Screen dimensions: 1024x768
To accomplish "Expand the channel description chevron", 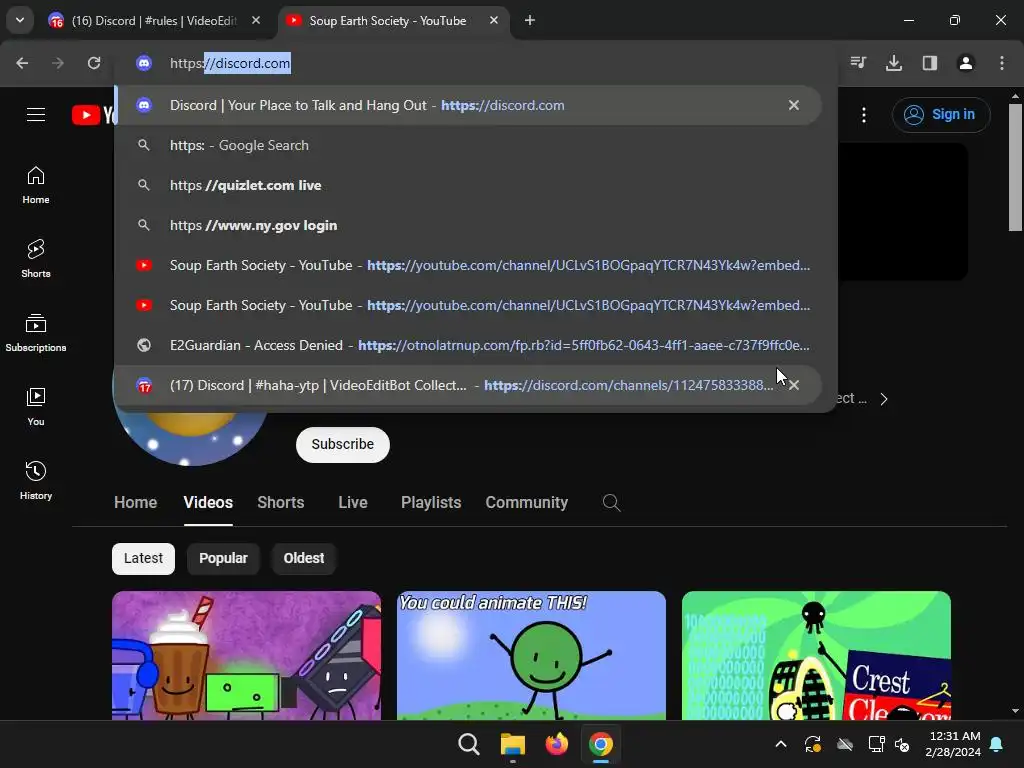I will point(884,399).
